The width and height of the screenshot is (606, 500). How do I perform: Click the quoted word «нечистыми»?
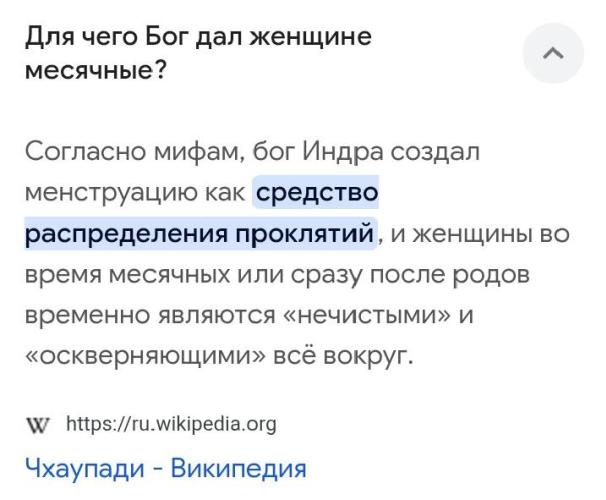pyautogui.click(x=368, y=315)
